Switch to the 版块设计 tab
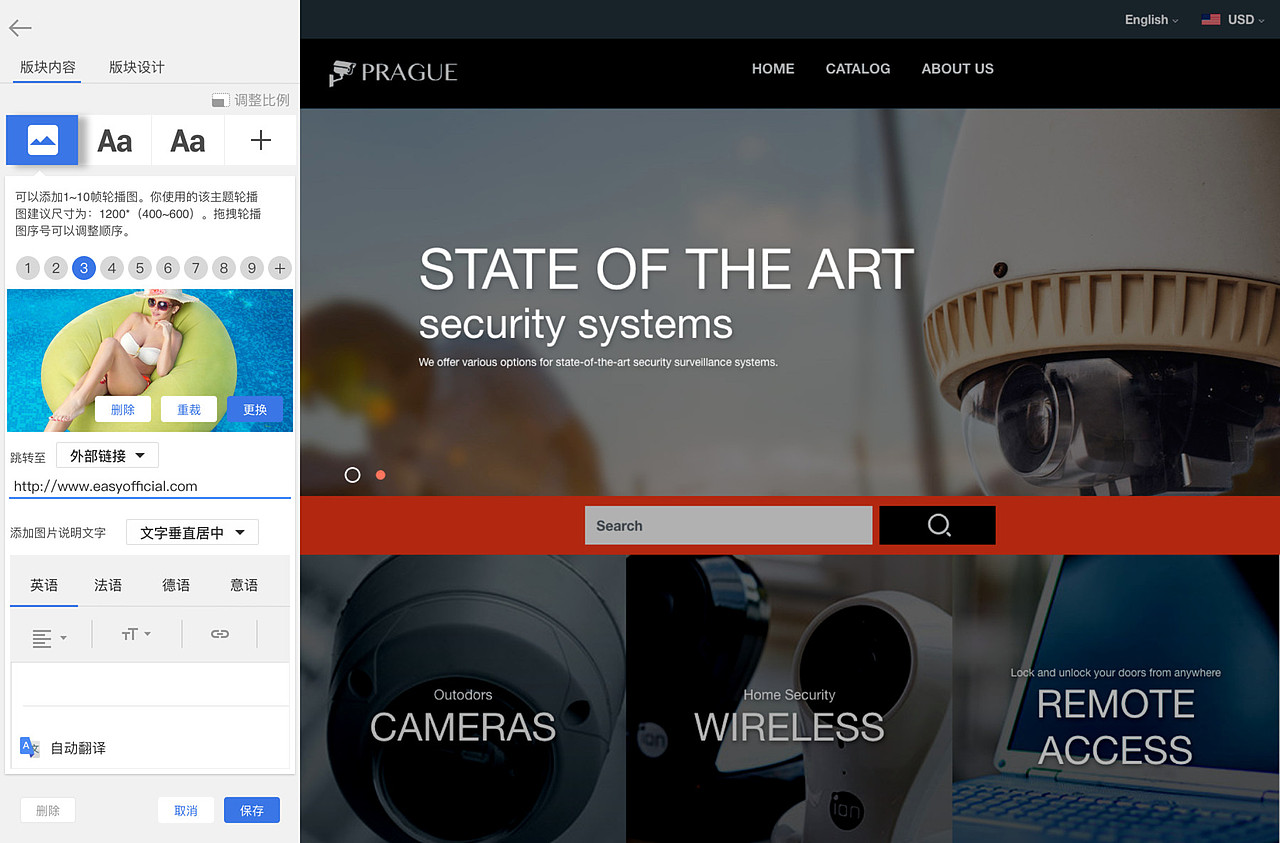Viewport: 1280px width, 843px height. tap(137, 67)
